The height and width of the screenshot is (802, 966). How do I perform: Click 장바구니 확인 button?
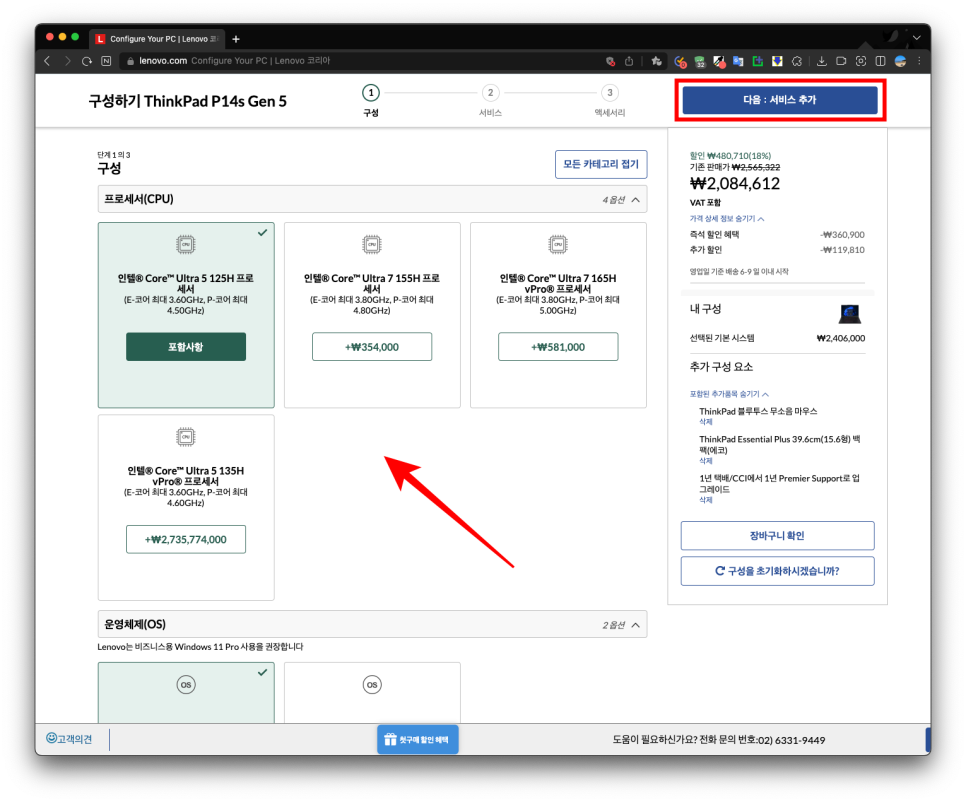tap(777, 536)
